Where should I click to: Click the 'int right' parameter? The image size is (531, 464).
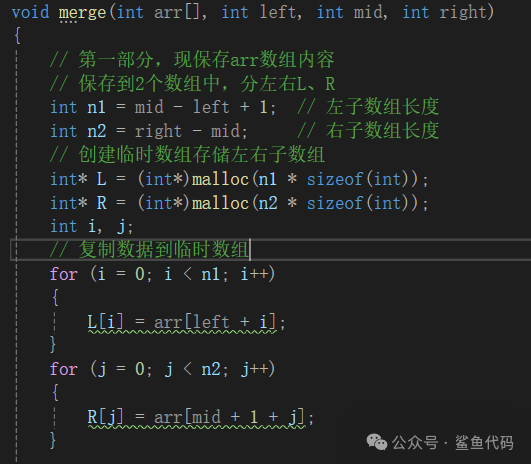(x=445, y=12)
